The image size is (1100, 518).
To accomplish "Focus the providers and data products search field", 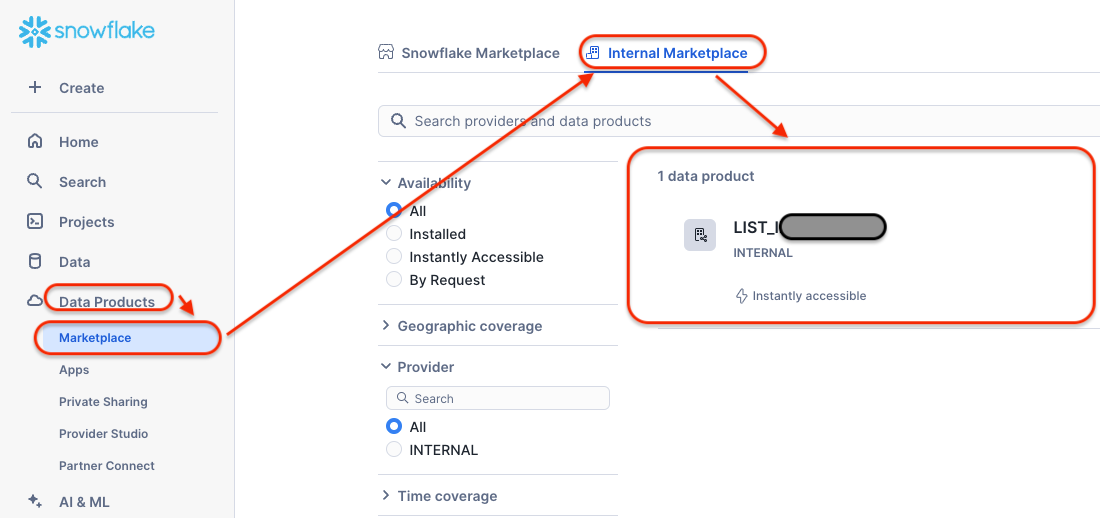I will point(739,121).
